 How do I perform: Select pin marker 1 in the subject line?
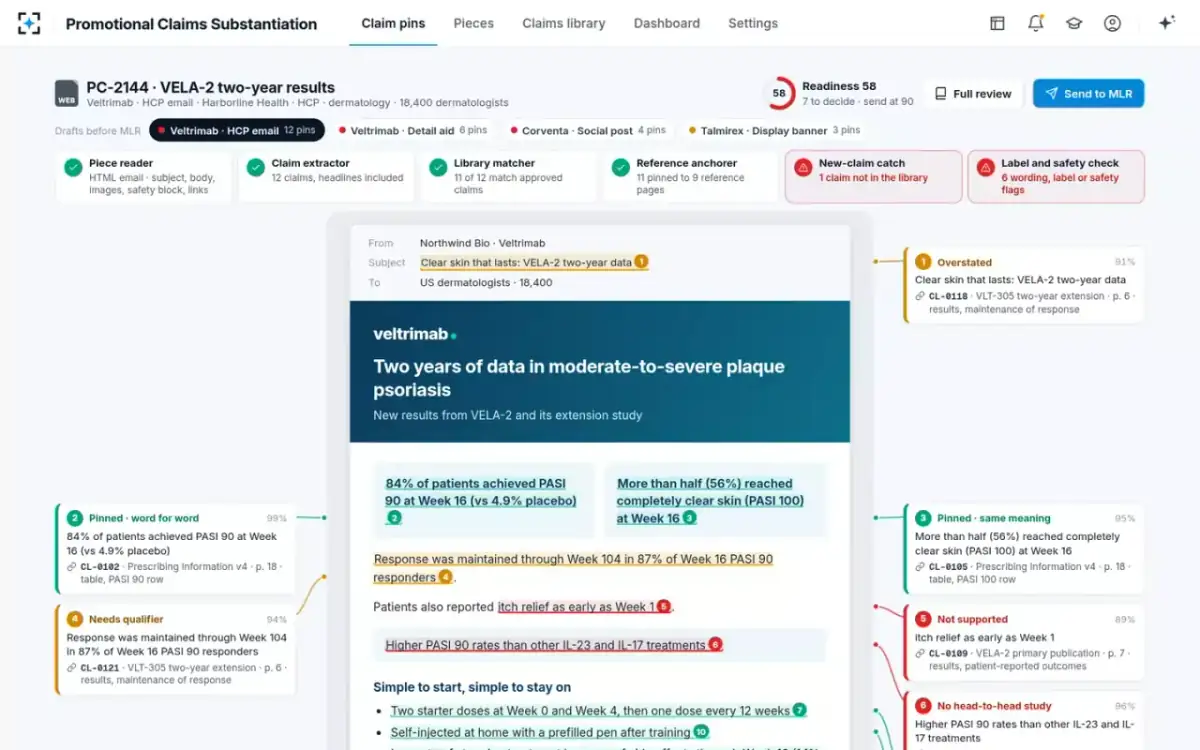[641, 262]
